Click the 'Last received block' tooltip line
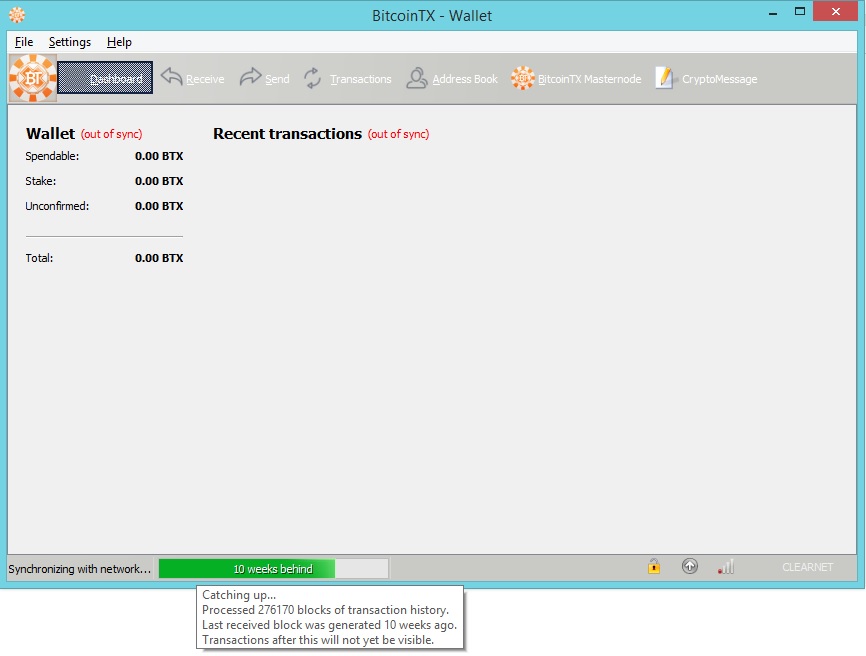 [330, 625]
